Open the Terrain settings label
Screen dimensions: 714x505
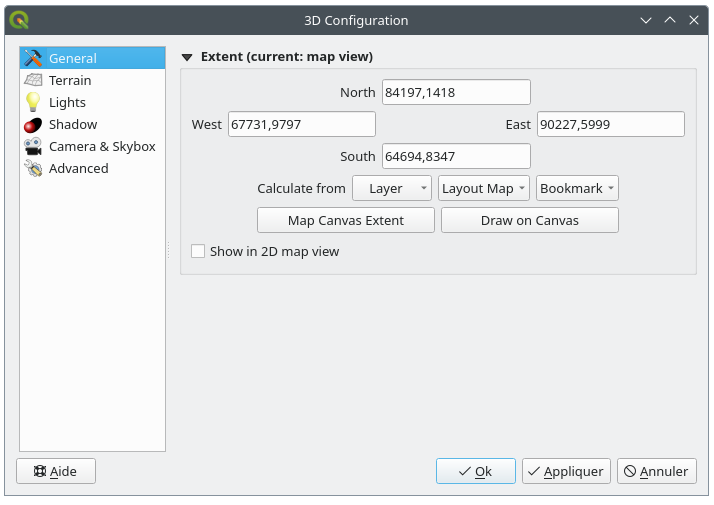[x=70, y=80]
